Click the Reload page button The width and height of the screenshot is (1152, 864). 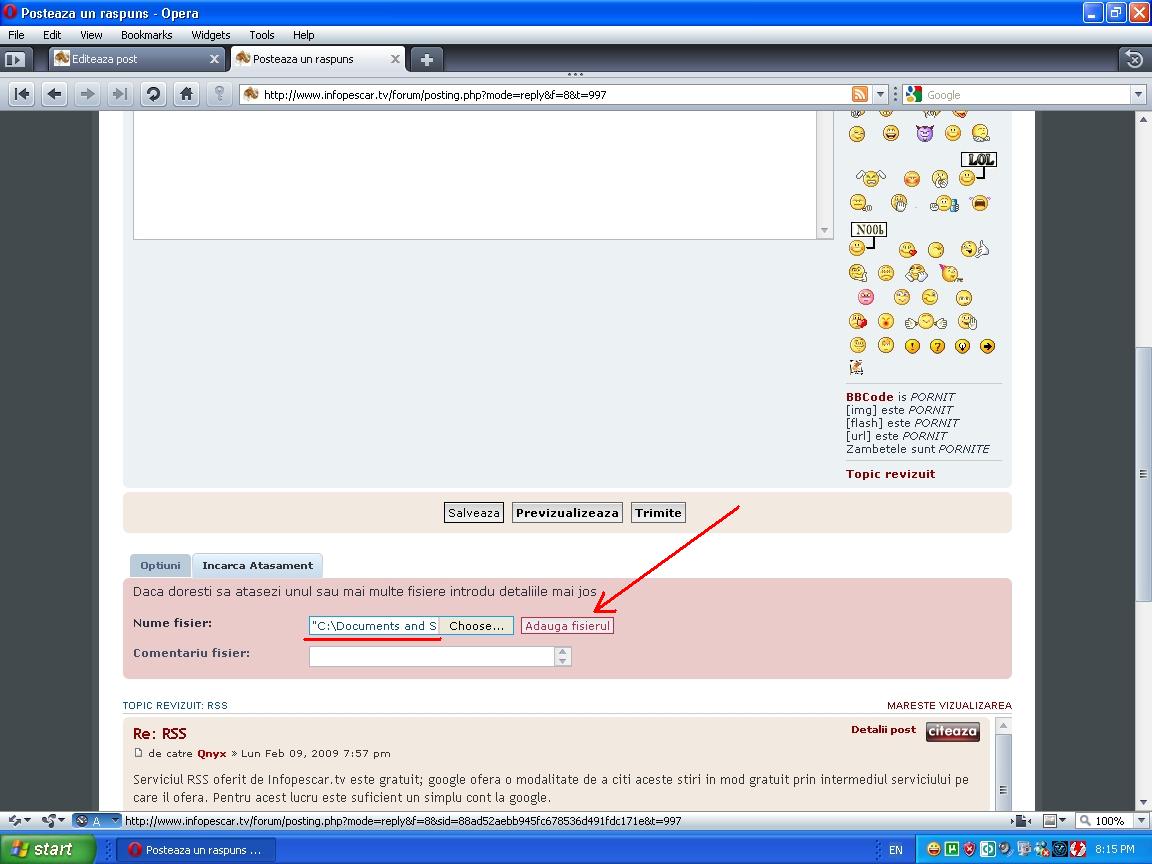(153, 94)
